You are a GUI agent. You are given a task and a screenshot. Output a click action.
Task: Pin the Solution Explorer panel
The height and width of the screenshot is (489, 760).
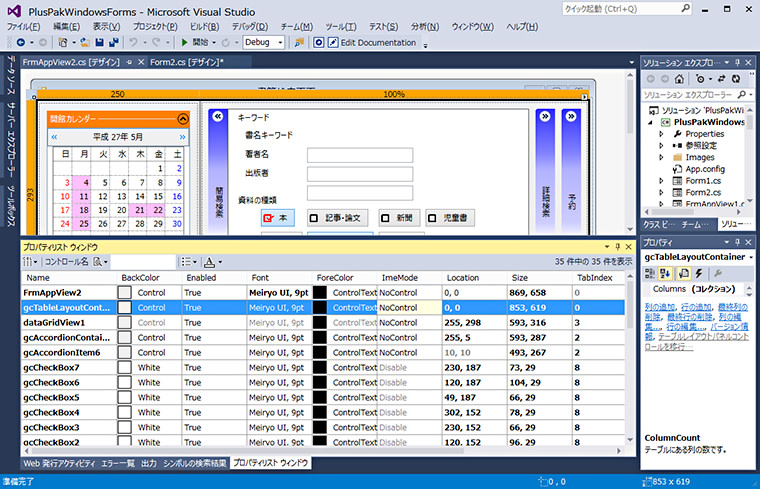pos(738,63)
